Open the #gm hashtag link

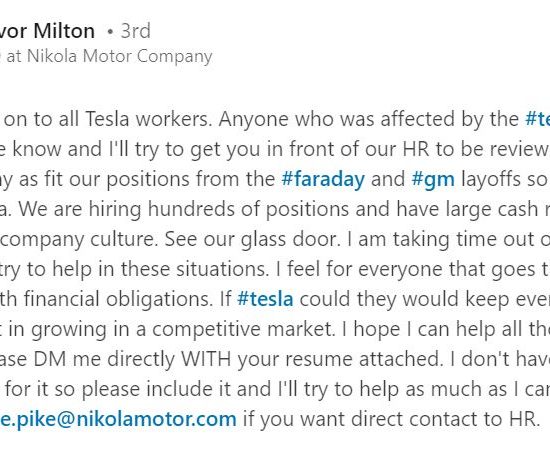point(433,179)
